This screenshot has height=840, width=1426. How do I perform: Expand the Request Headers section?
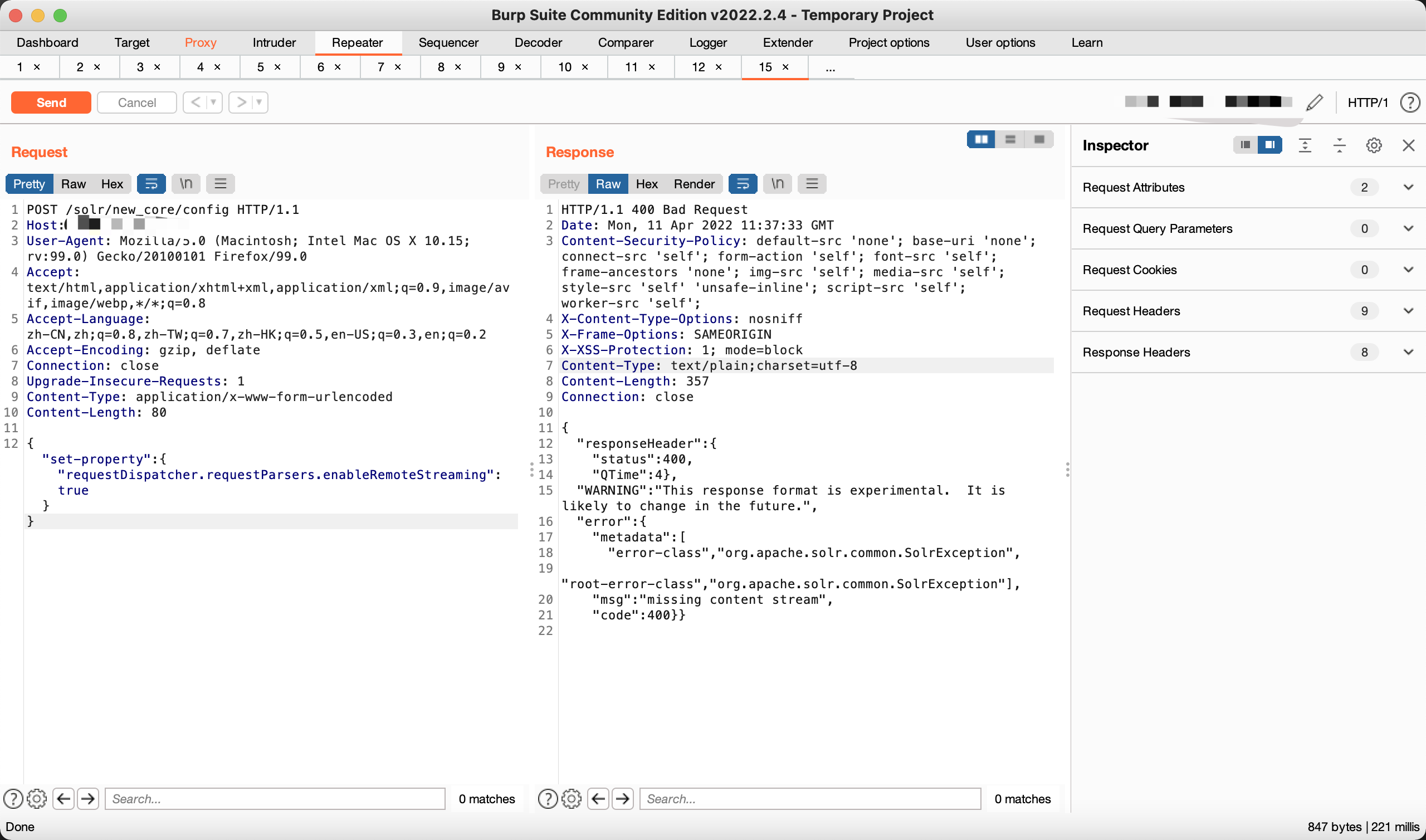[x=1409, y=311]
